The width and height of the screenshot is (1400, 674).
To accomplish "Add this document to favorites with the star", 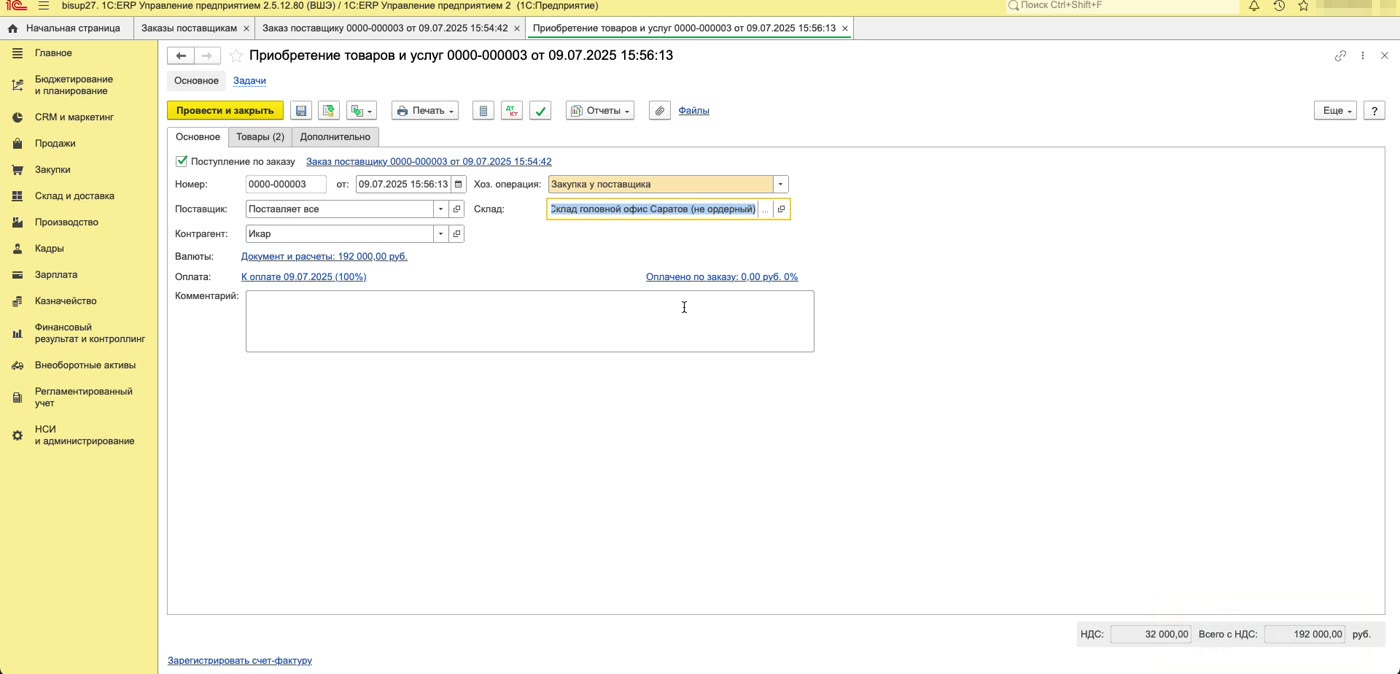I will click(x=236, y=56).
